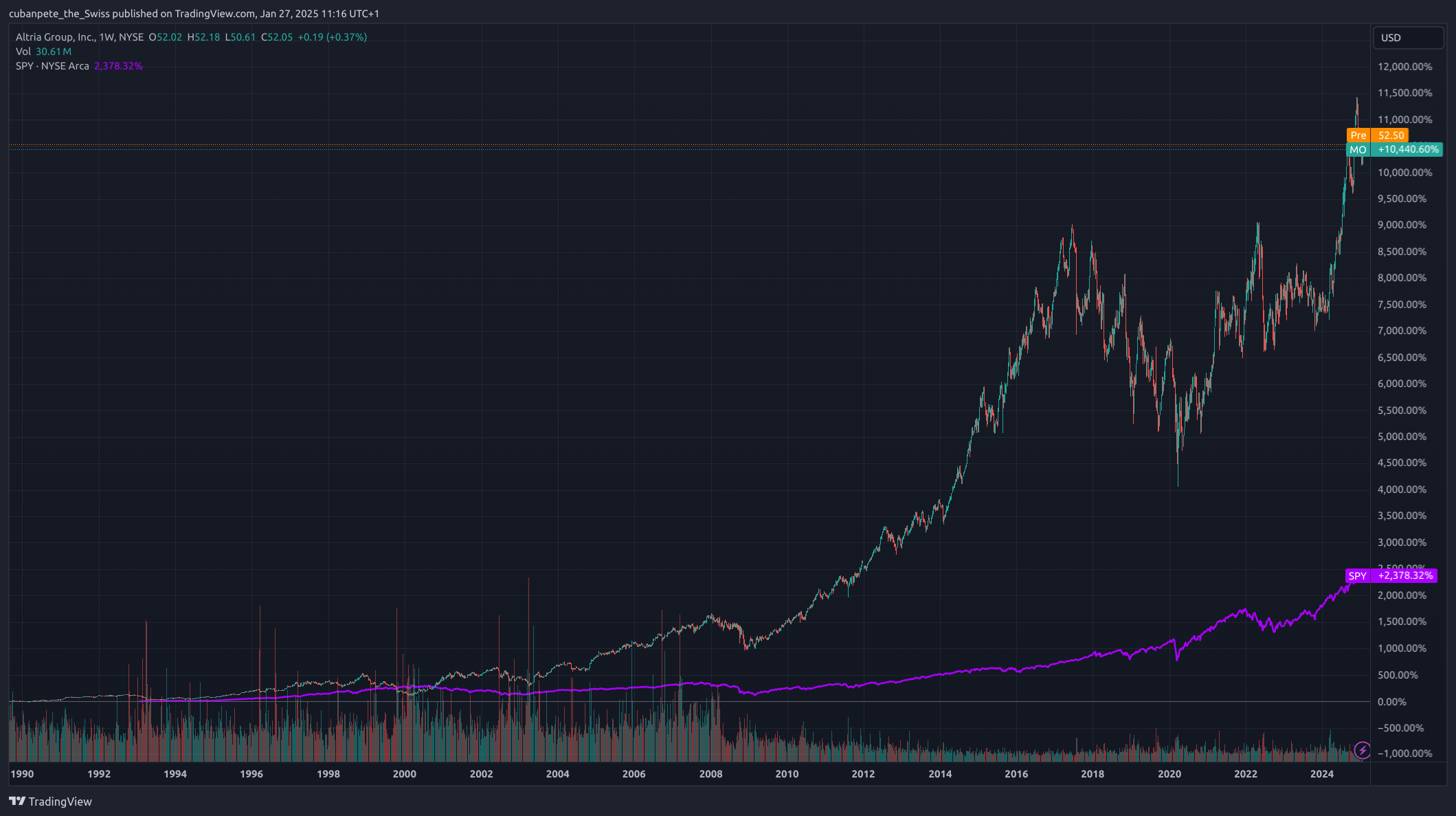
Task: Click 2002 on the time axis
Action: pyautogui.click(x=482, y=774)
